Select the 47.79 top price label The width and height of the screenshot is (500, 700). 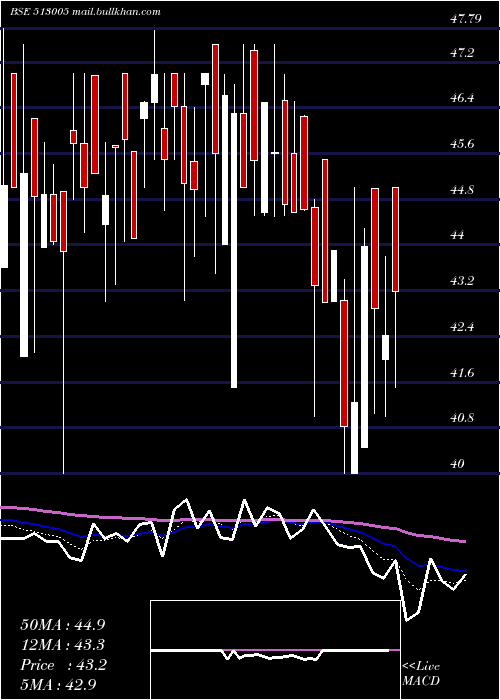[466, 18]
